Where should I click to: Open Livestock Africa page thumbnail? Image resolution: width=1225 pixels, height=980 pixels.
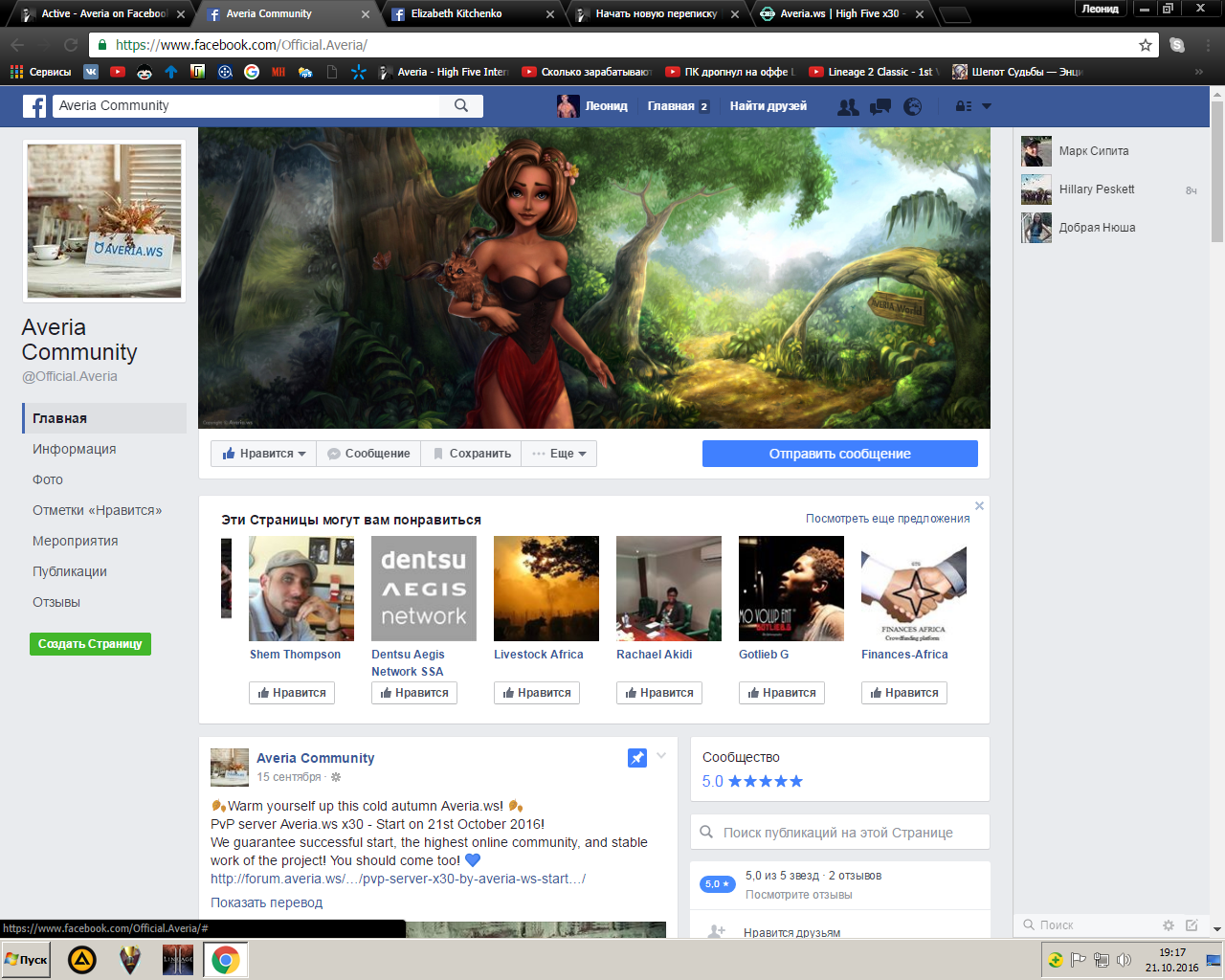546,589
